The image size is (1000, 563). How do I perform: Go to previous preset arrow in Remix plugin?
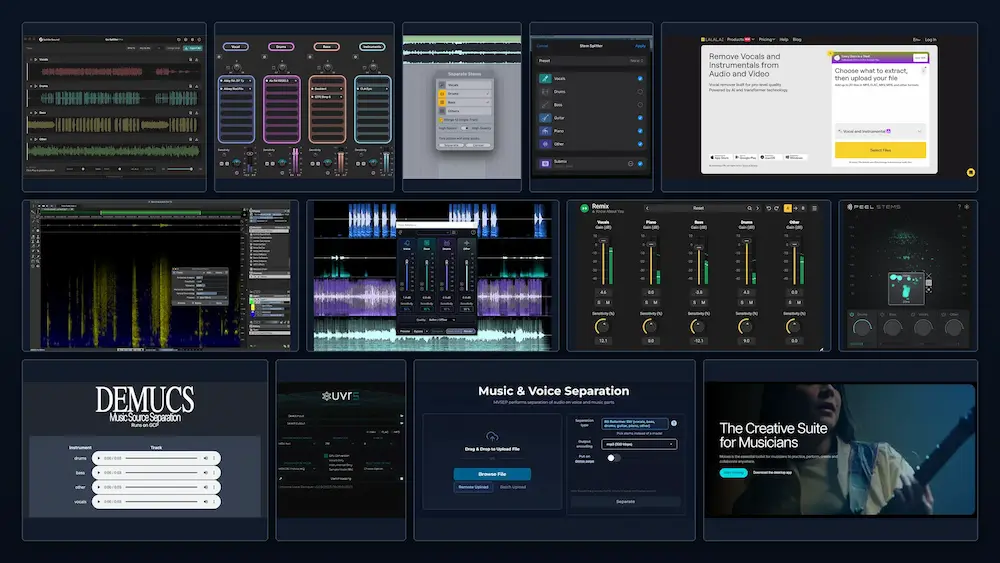647,208
